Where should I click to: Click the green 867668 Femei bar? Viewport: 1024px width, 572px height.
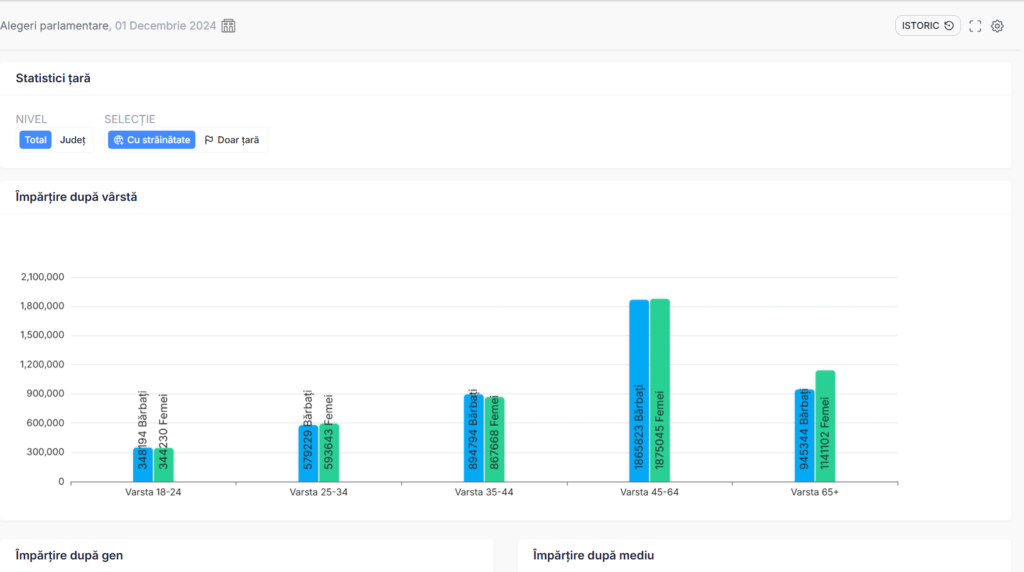coord(494,439)
